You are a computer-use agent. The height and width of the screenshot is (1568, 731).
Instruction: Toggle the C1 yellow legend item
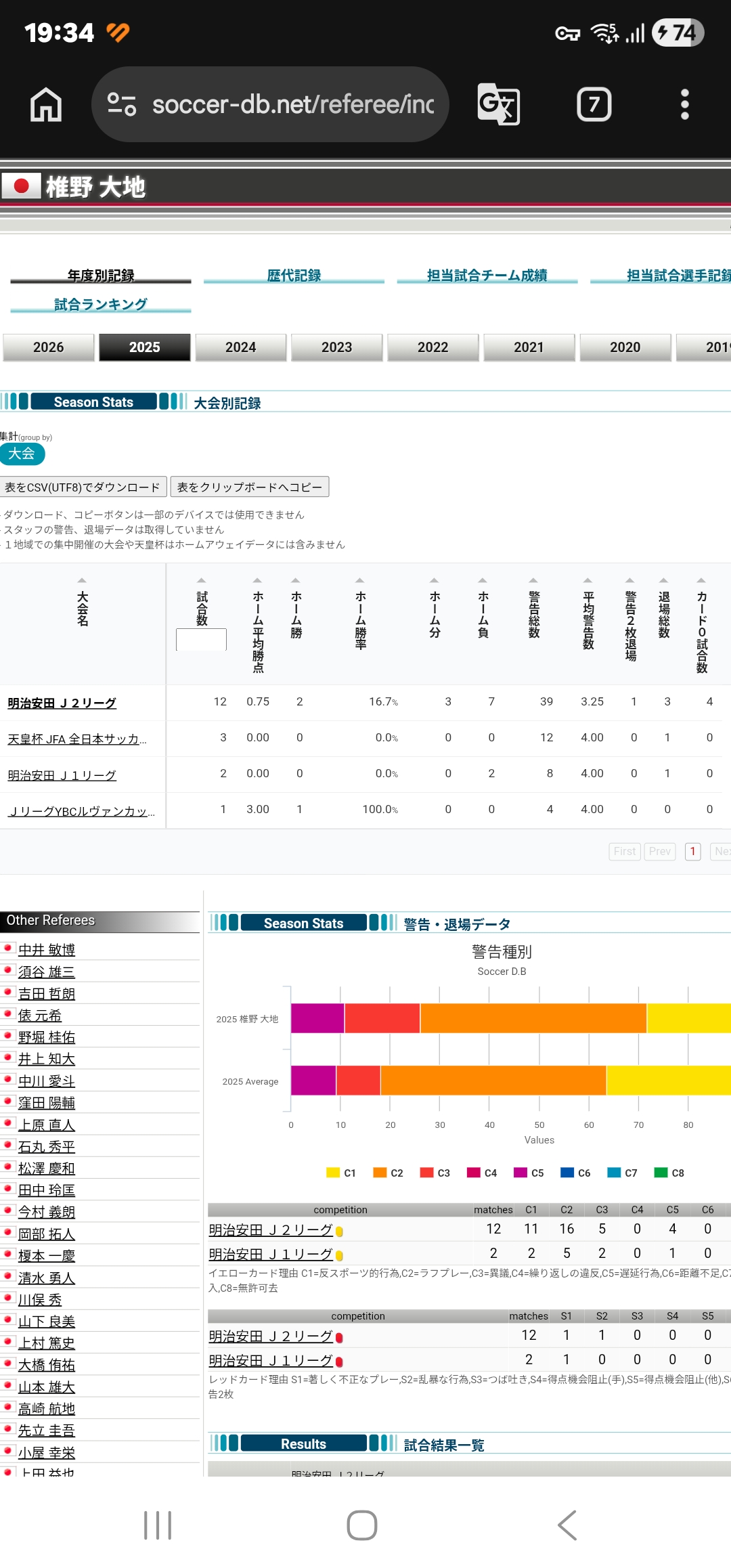[341, 1173]
